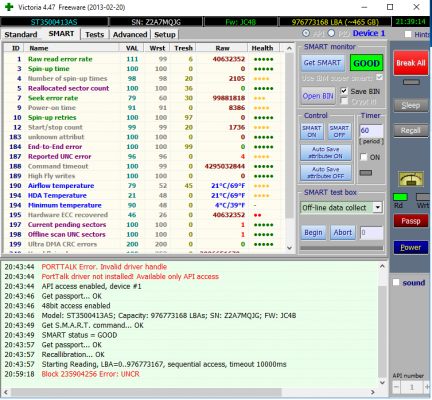Click the SMART OFF button
Screen dimensions: 432x400
tap(339, 131)
